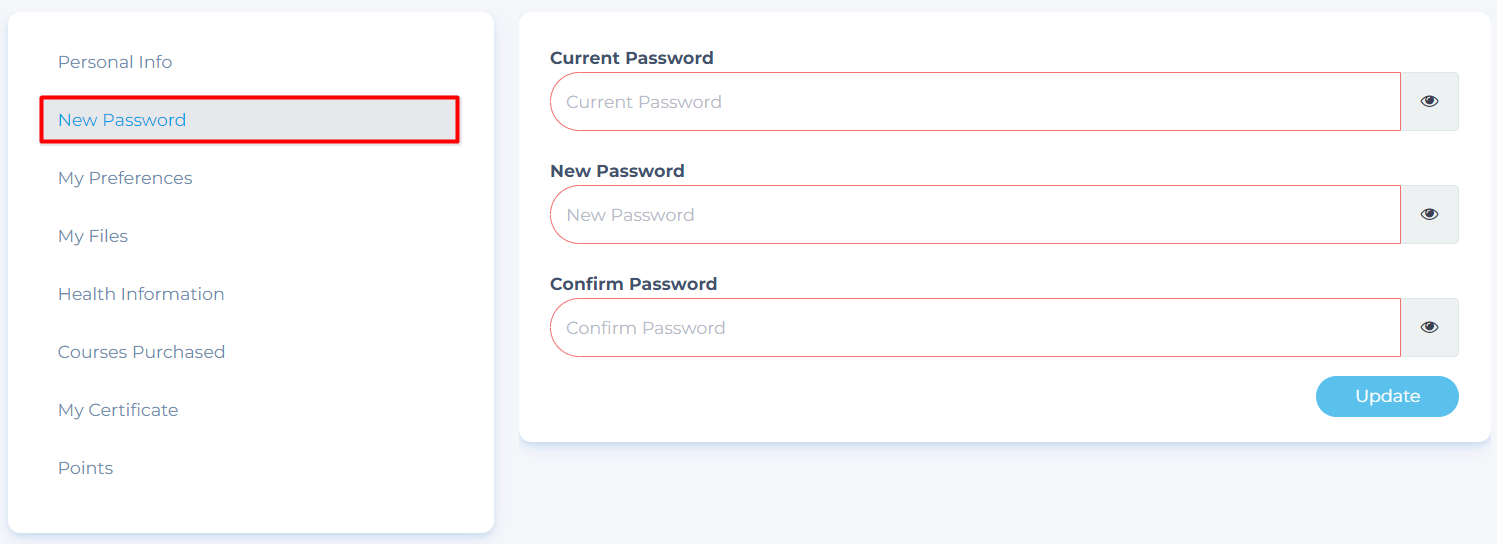Select New Password in the sidebar
Image resolution: width=1497 pixels, height=544 pixels.
coord(122,120)
